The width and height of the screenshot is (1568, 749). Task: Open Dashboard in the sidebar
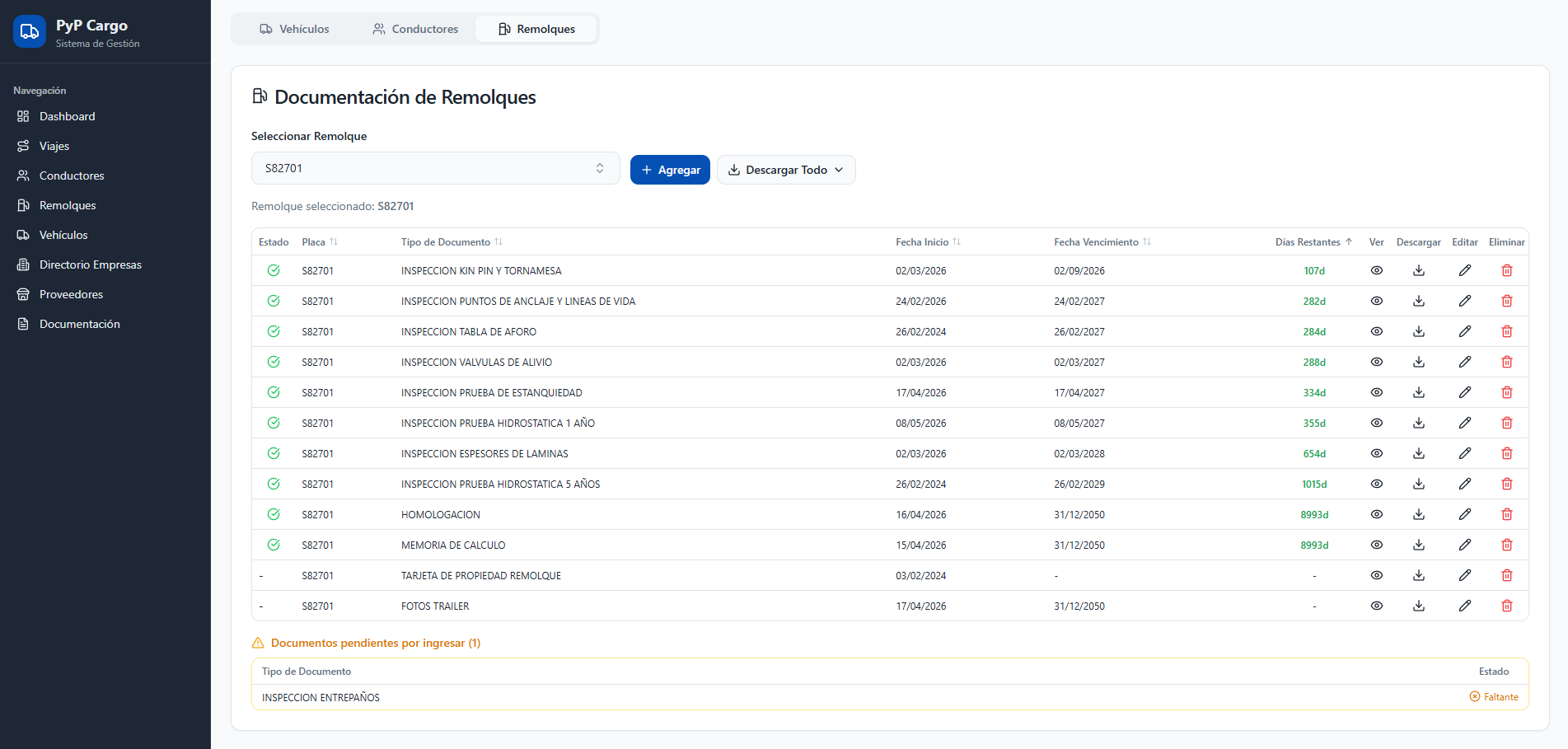click(x=105, y=116)
